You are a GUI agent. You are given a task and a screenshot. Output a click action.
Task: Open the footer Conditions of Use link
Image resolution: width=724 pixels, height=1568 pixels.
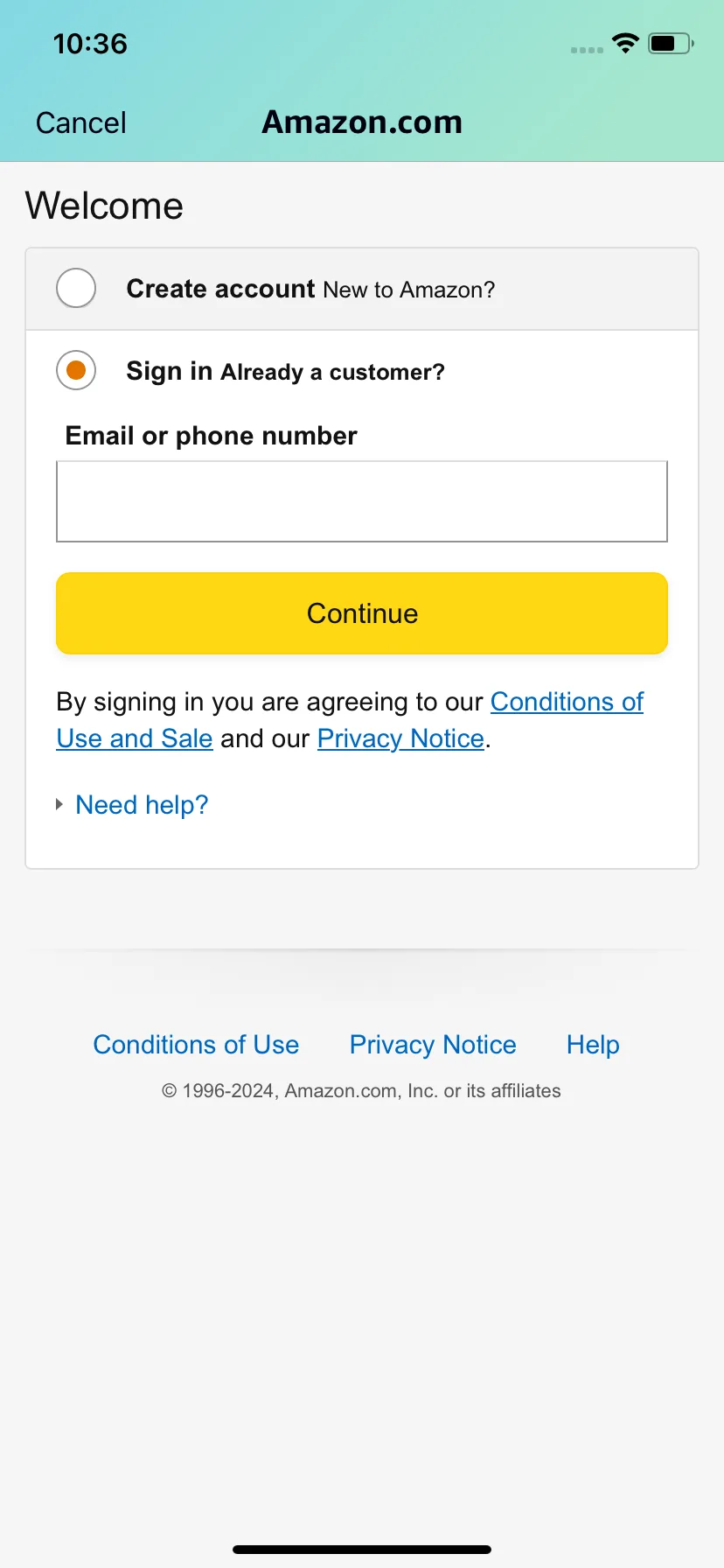(196, 1045)
